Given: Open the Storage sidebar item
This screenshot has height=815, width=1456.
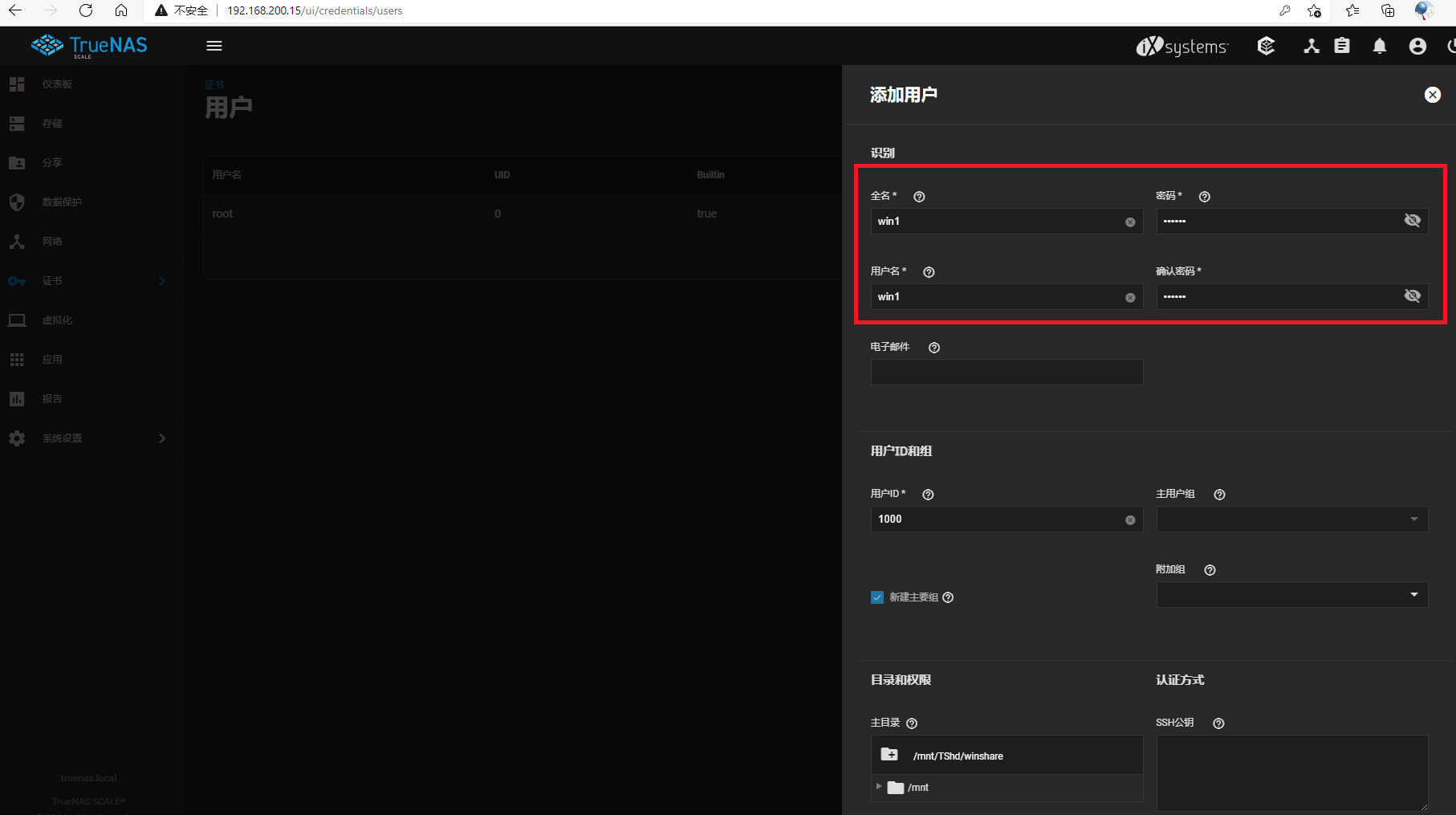Looking at the screenshot, I should [90, 124].
